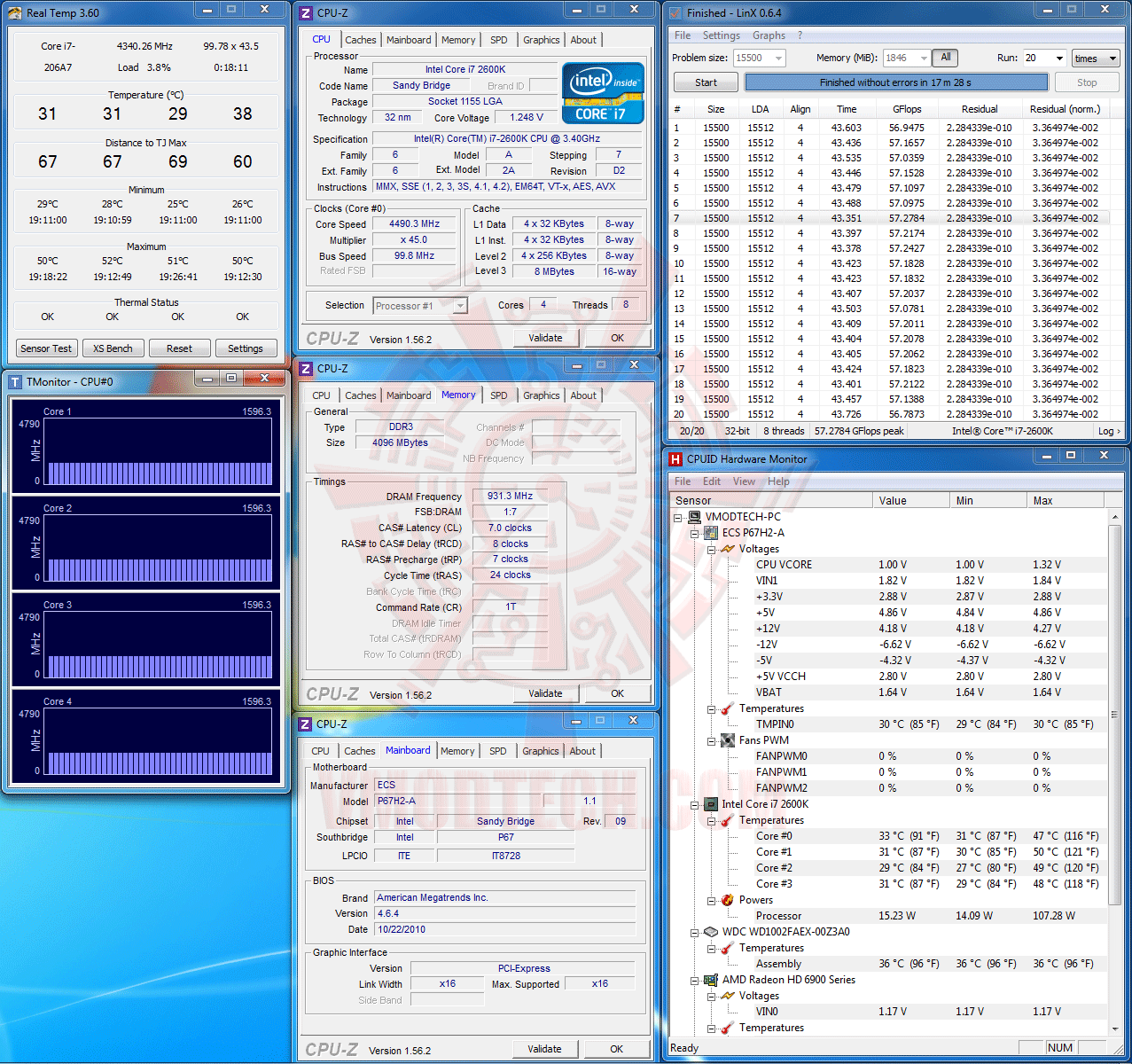Click the VMODTECH-PC computer icon
This screenshot has height=1064, width=1132.
[x=694, y=517]
